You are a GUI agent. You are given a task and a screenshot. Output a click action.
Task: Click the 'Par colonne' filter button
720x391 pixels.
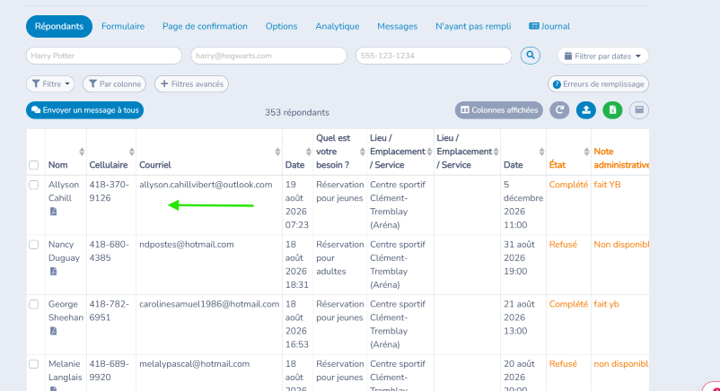coord(114,84)
